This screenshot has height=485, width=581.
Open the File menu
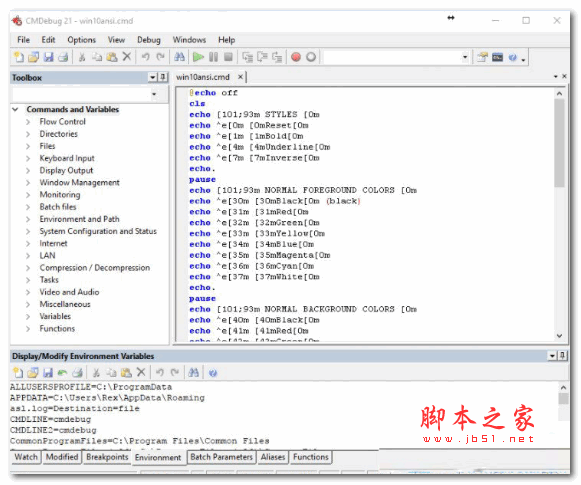click(x=23, y=40)
